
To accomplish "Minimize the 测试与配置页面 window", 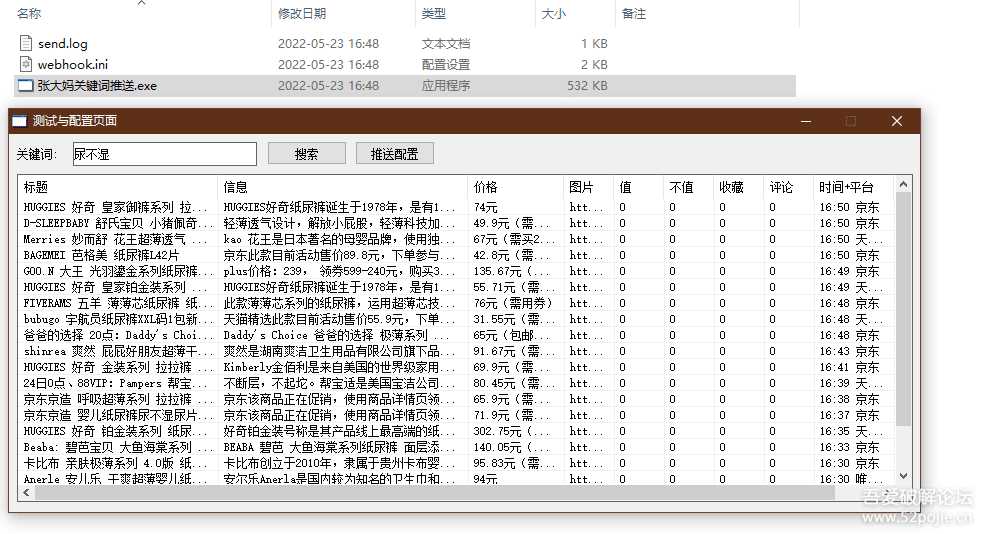I will point(806,121).
